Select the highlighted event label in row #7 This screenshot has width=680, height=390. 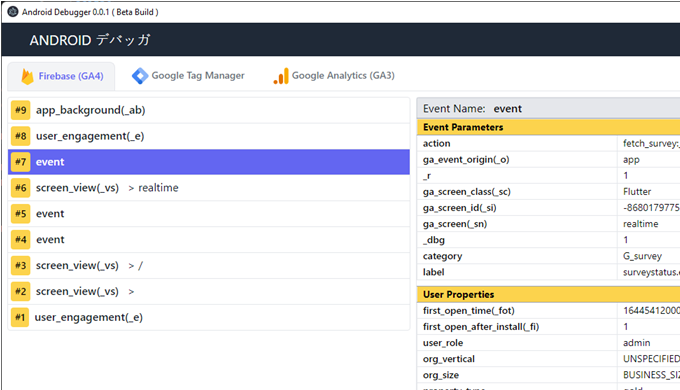coord(50,162)
